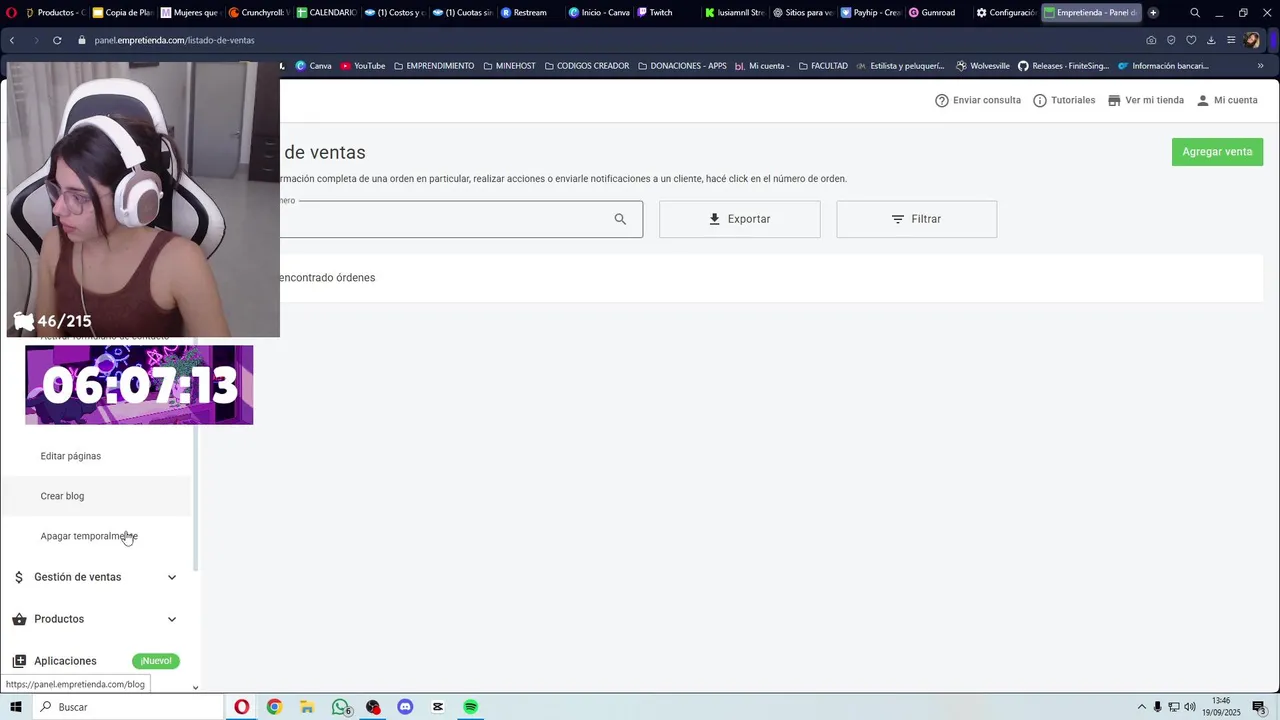Select Apagar temporalmente in the sidebar
Viewport: 1280px width, 720px height.
coord(89,536)
